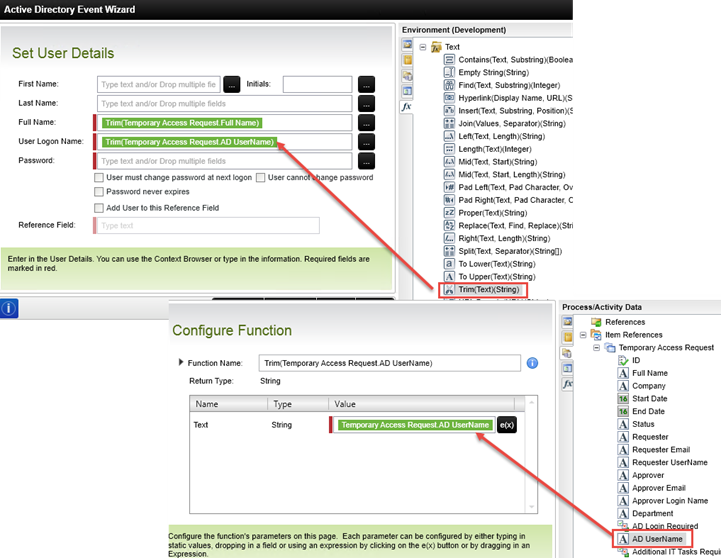Expand the Function Name disclosure arrow

181,362
